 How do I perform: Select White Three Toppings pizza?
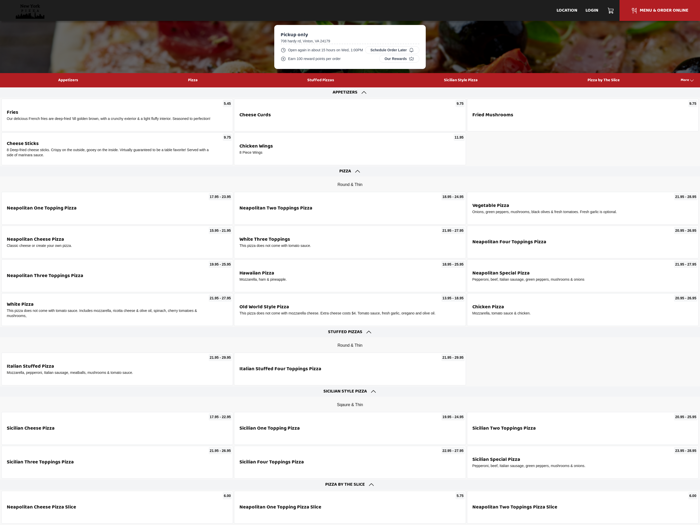350,242
